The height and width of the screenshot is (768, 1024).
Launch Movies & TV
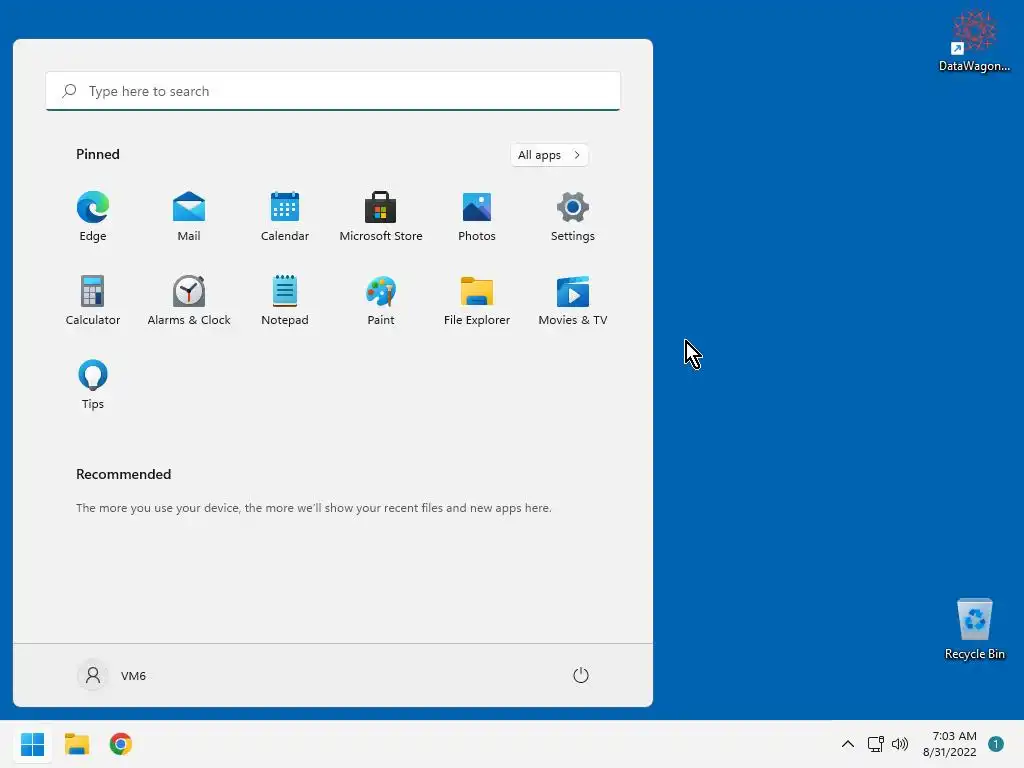pyautogui.click(x=573, y=301)
